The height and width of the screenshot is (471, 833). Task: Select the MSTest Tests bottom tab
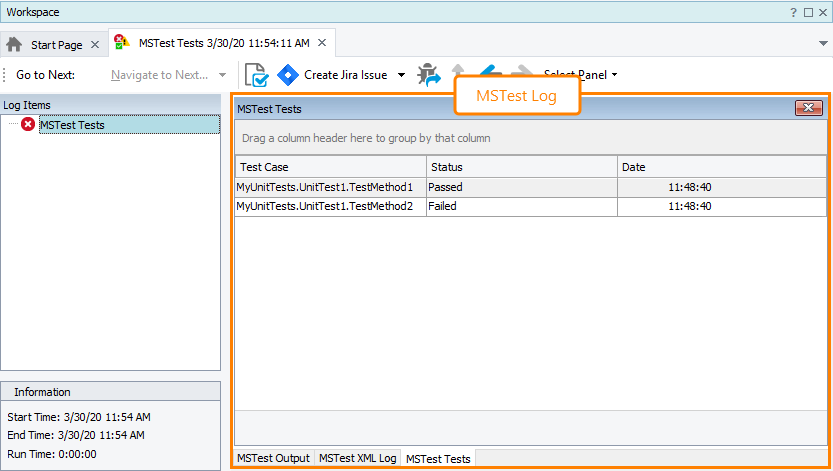[x=437, y=458]
